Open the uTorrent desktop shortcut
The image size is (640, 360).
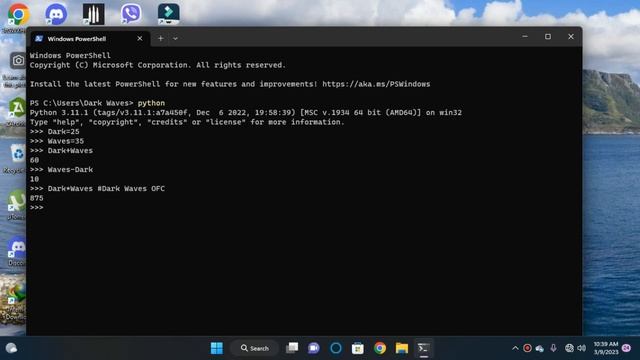[17, 201]
